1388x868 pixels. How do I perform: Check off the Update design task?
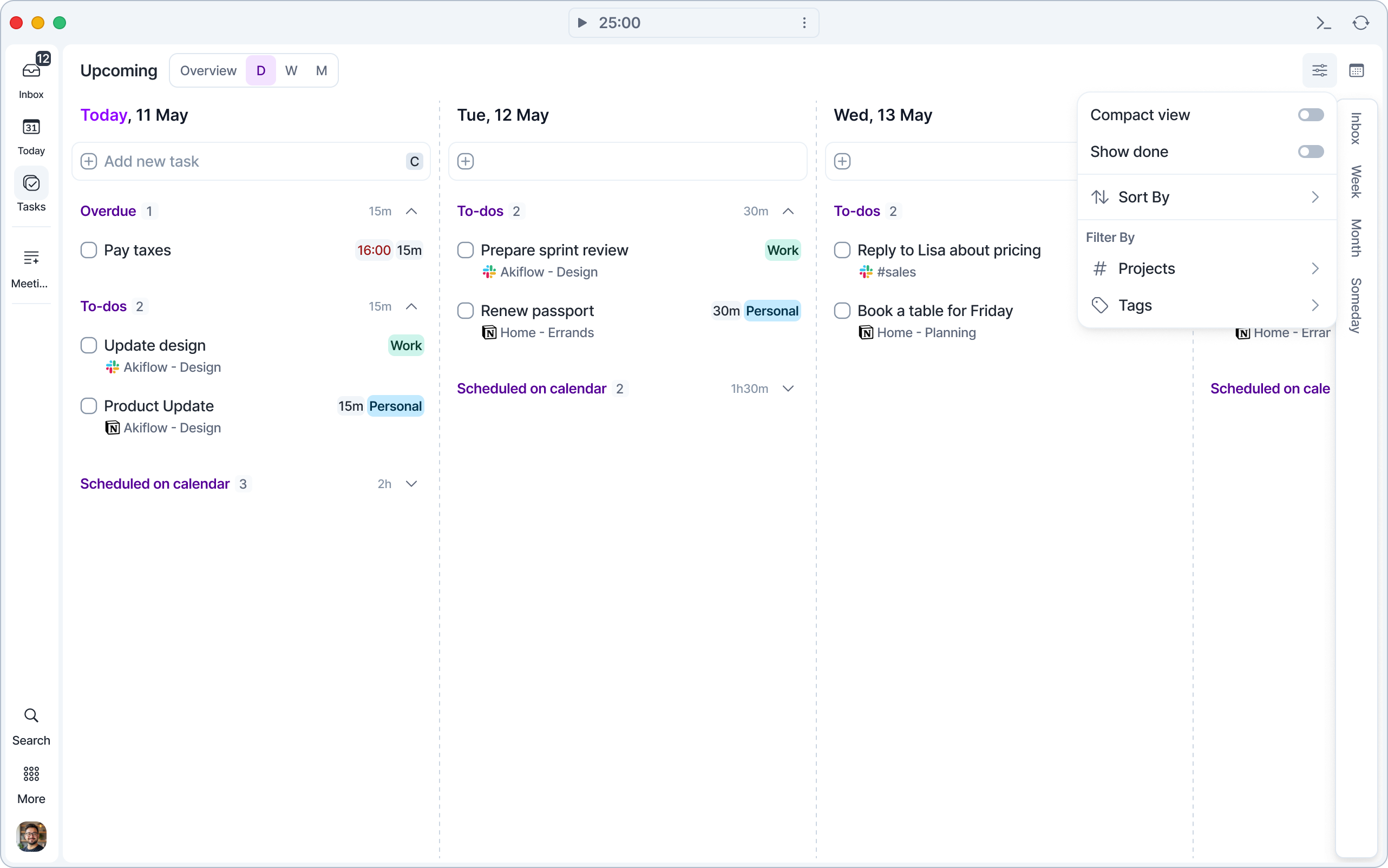click(88, 346)
